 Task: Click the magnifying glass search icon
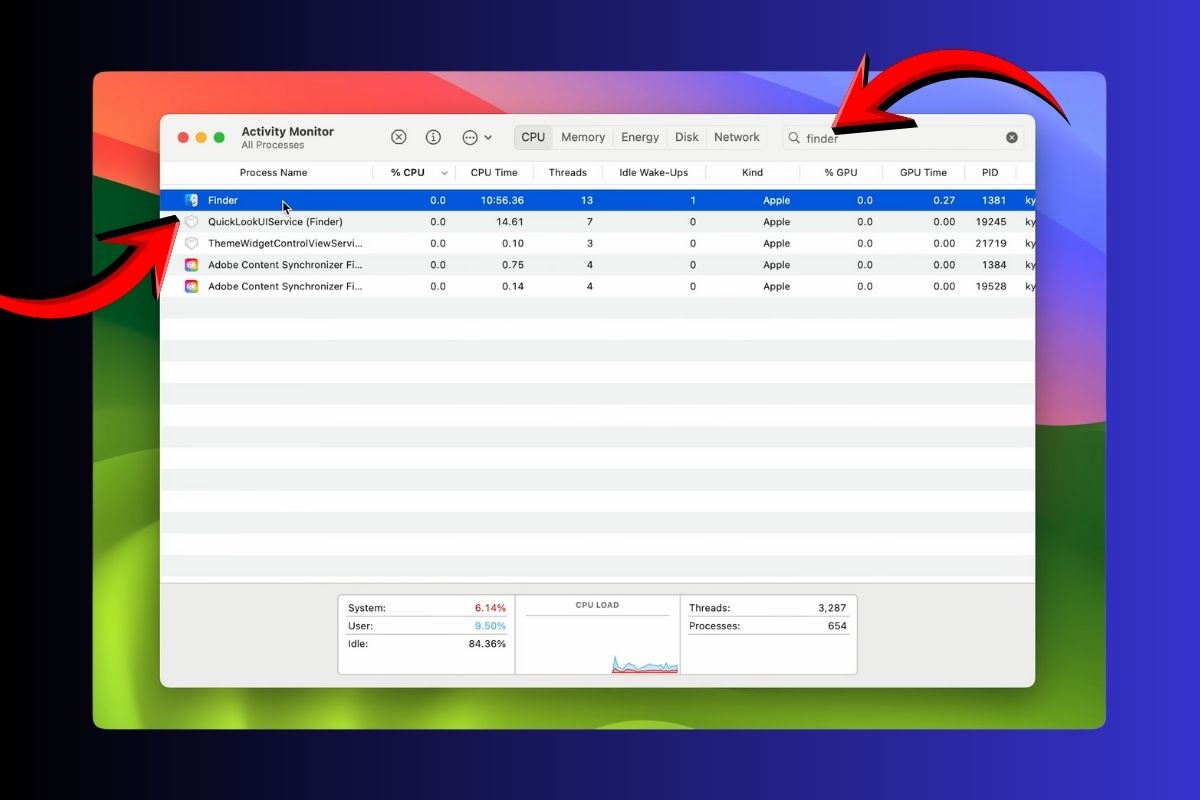[794, 138]
